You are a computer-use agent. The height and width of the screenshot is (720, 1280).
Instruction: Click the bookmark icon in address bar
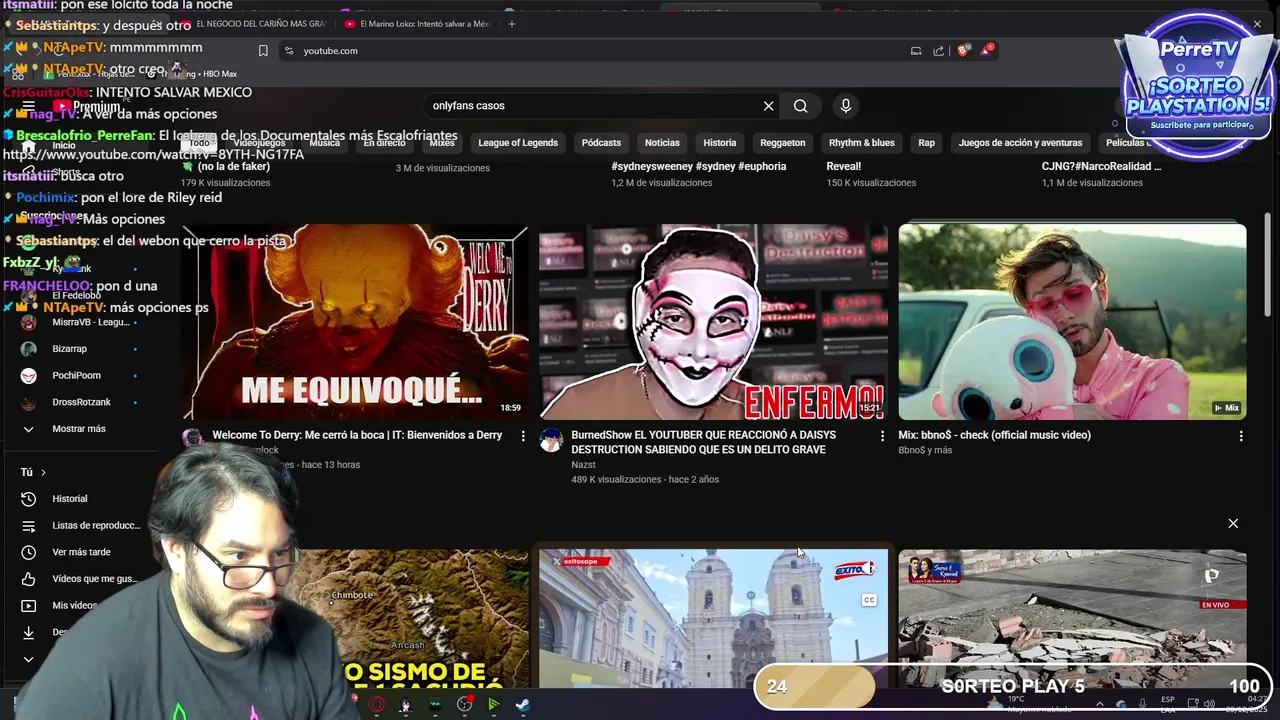(263, 51)
